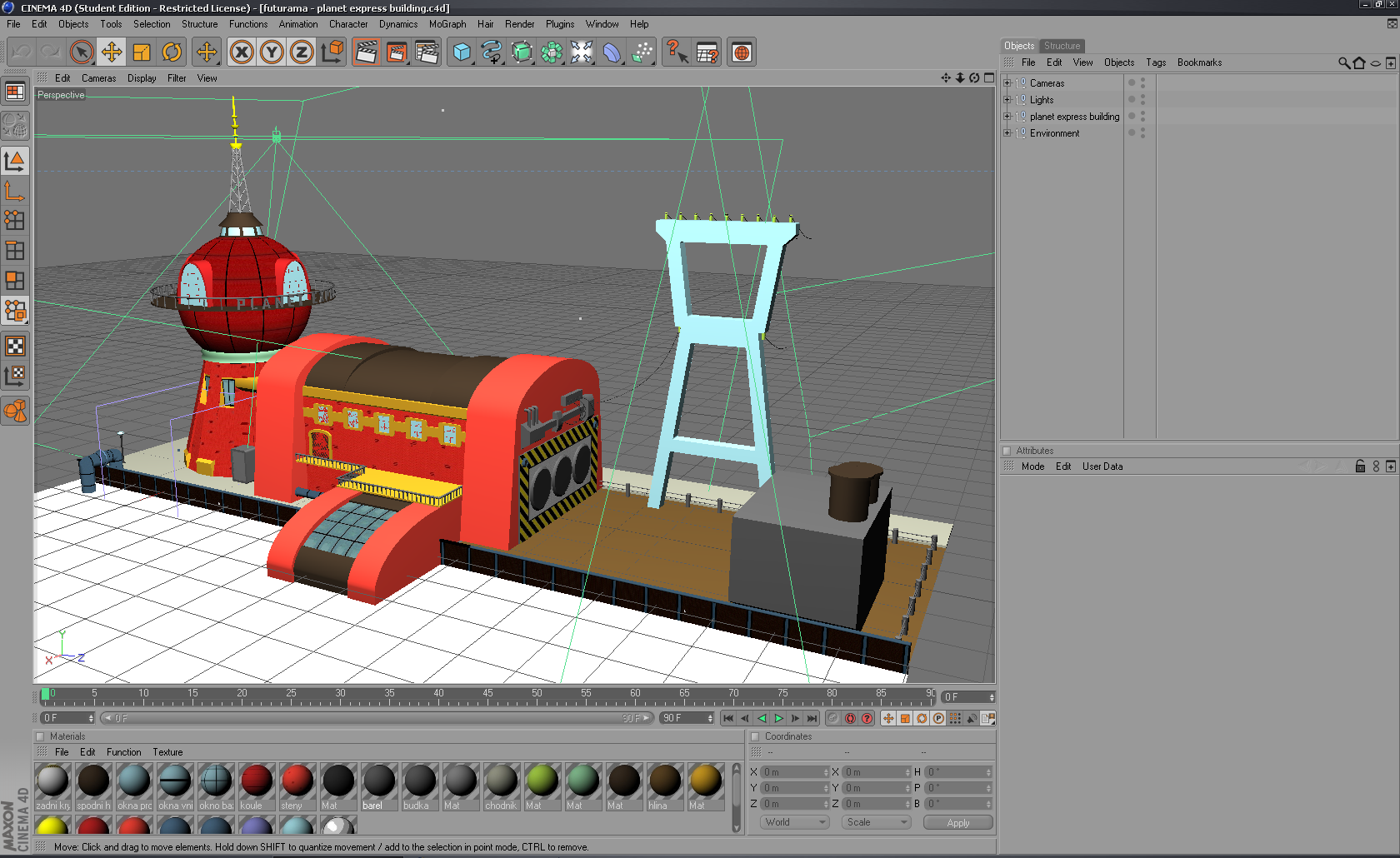Select the Object Axis tool
Image resolution: width=1400 pixels, height=858 pixels.
(15, 191)
